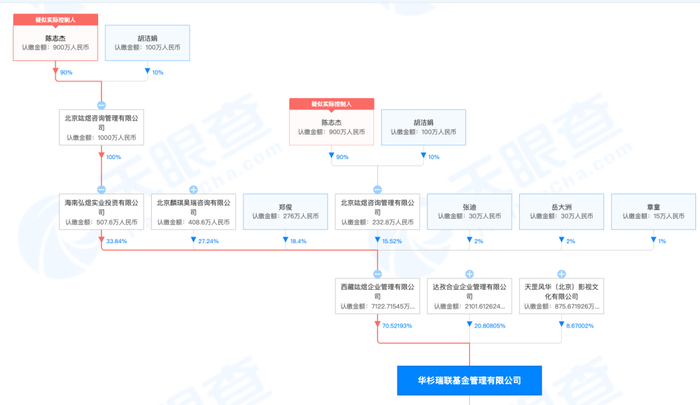700x405 pixels.
Task: Collapse node 北京竑焜咨询管理有限公司 with 232.8万 capital
Action: pos(377,190)
